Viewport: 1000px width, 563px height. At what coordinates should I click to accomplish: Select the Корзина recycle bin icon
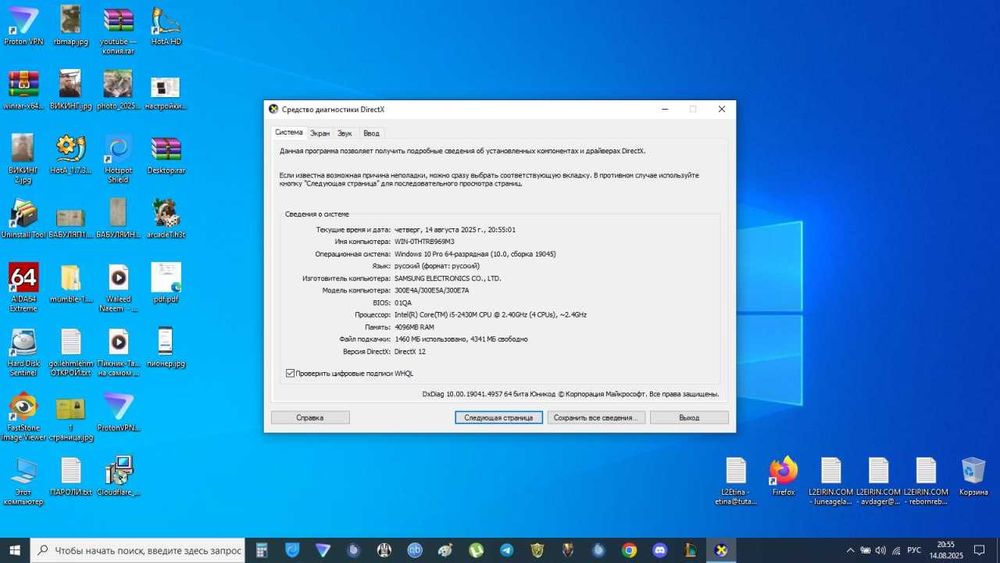pyautogui.click(x=973, y=476)
